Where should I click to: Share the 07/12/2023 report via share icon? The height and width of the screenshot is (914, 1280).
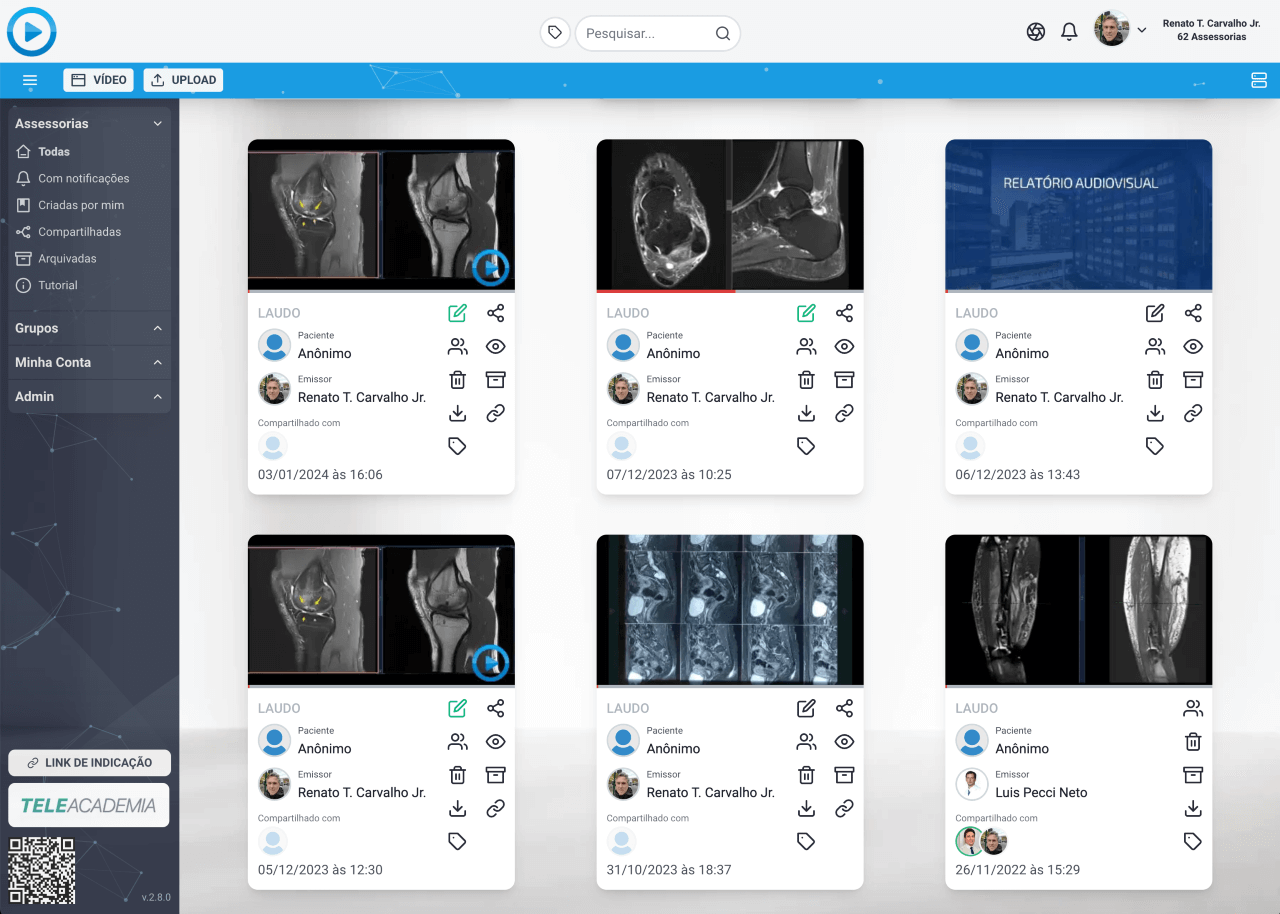(844, 313)
